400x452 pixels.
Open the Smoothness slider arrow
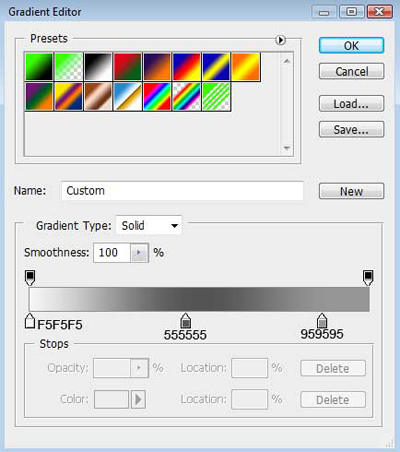(x=139, y=253)
